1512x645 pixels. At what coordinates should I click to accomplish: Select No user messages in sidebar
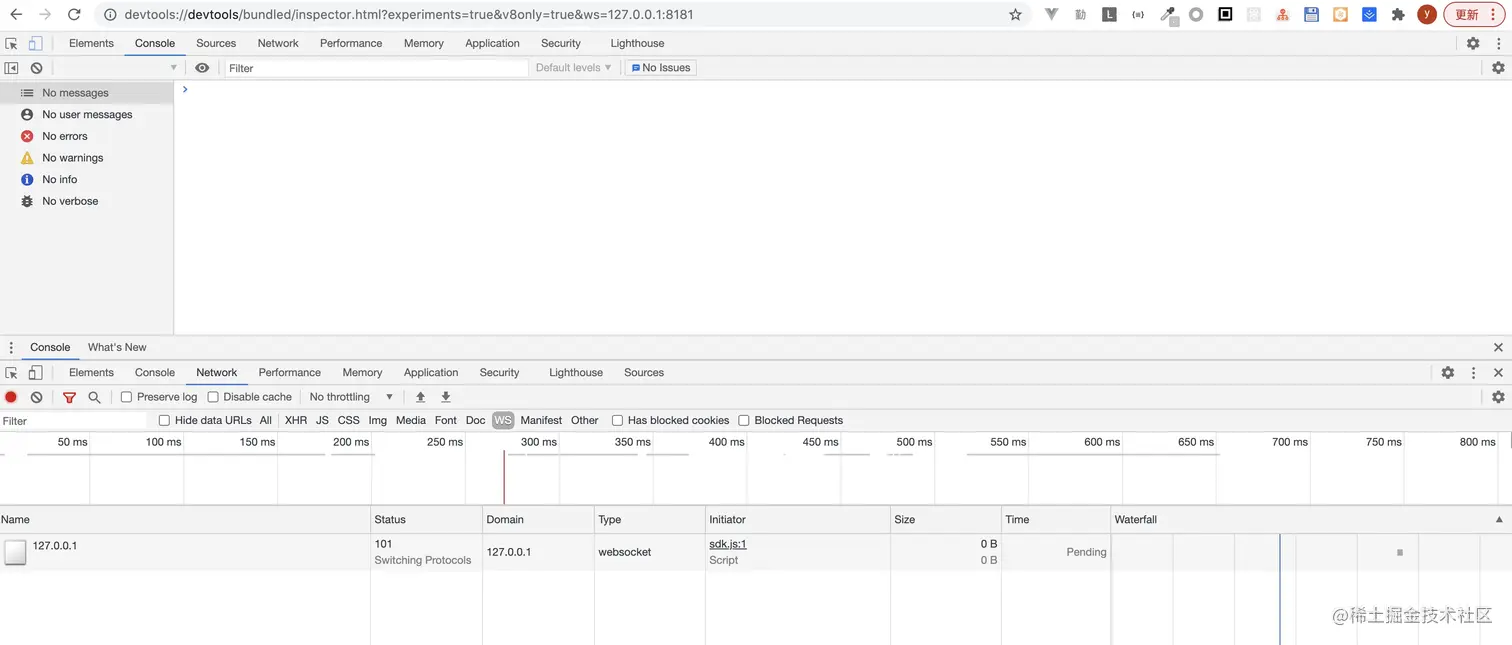click(87, 115)
